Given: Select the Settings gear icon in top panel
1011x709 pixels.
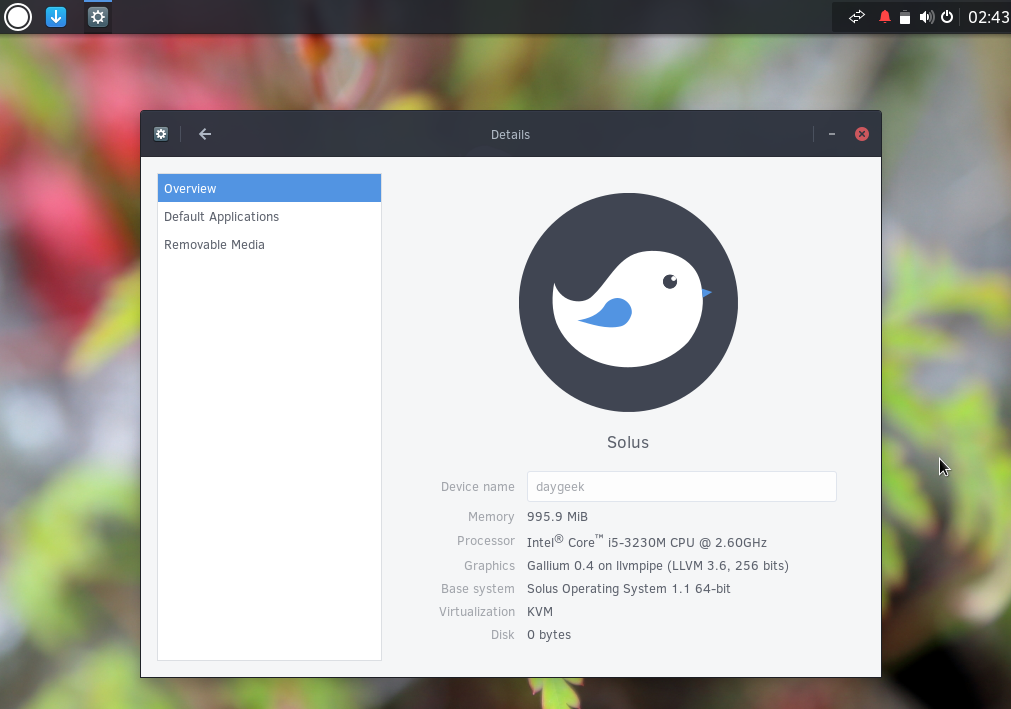Looking at the screenshot, I should pyautogui.click(x=98, y=17).
